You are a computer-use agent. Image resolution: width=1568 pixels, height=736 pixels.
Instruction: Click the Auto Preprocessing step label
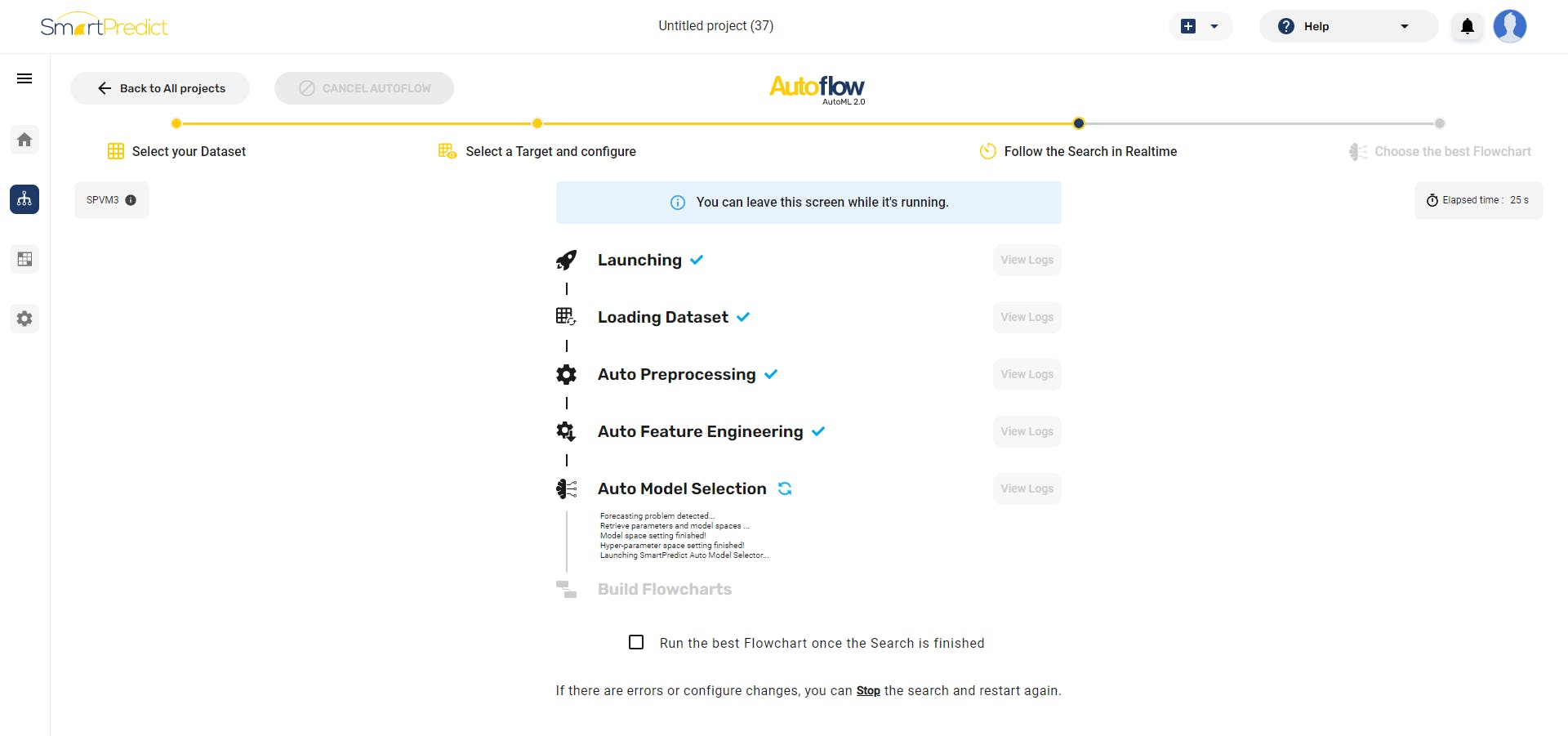pos(677,374)
